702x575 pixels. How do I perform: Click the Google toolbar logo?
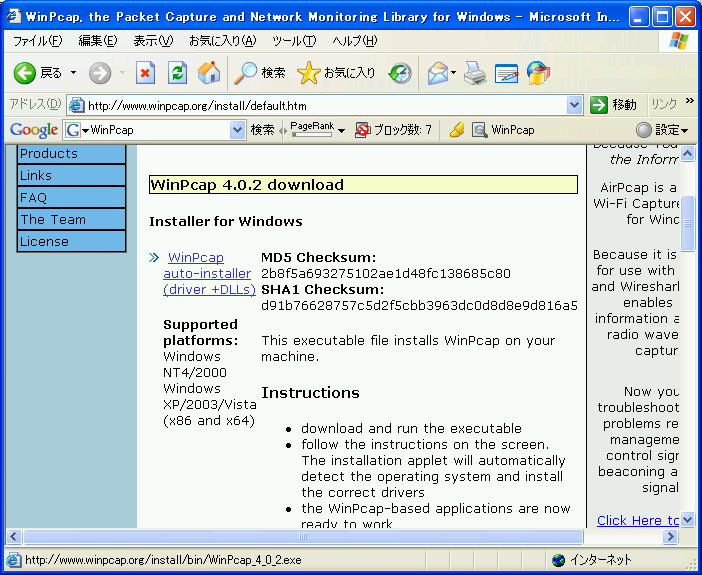tap(34, 130)
